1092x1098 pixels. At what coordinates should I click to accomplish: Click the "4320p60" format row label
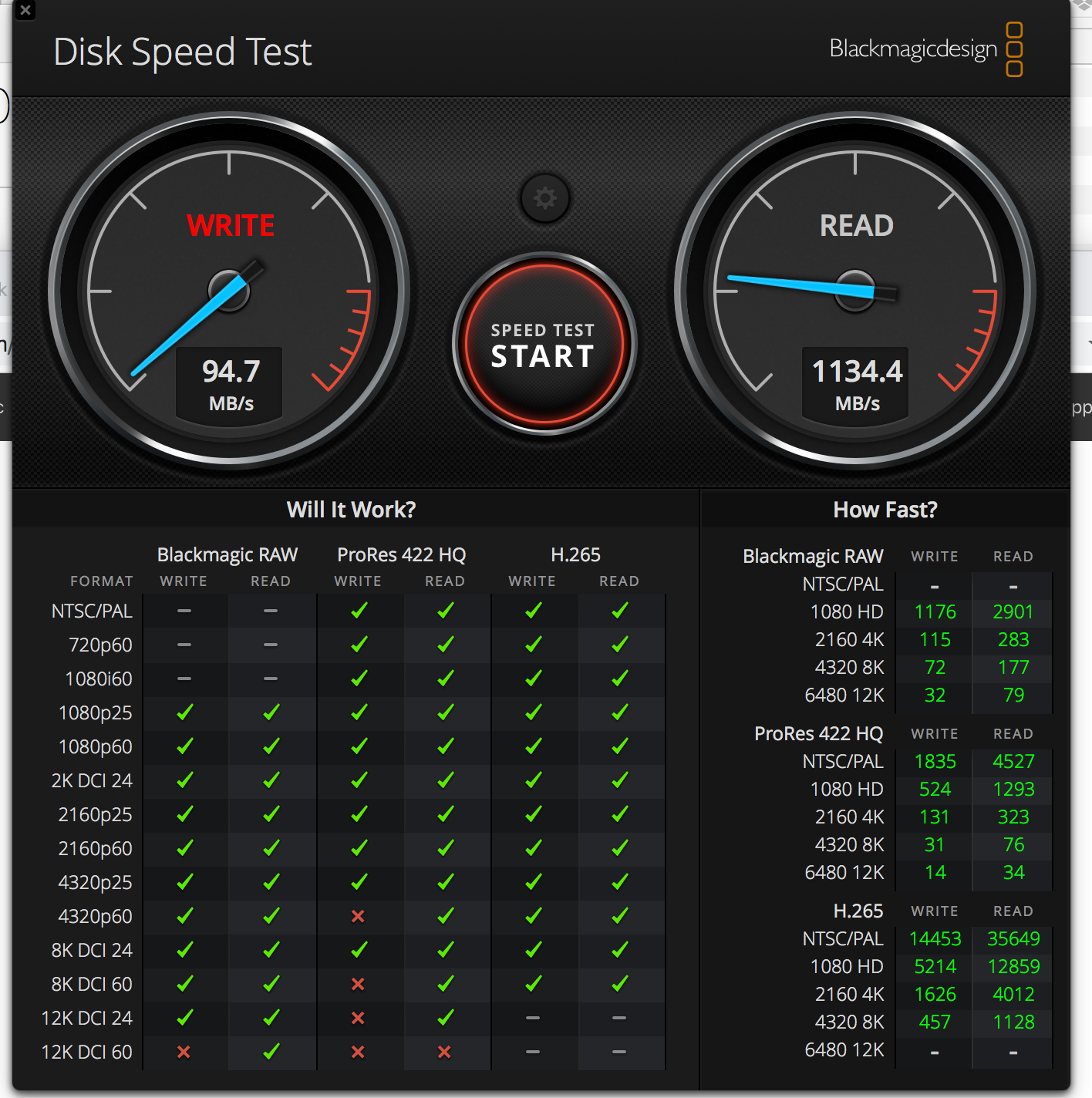click(x=95, y=916)
